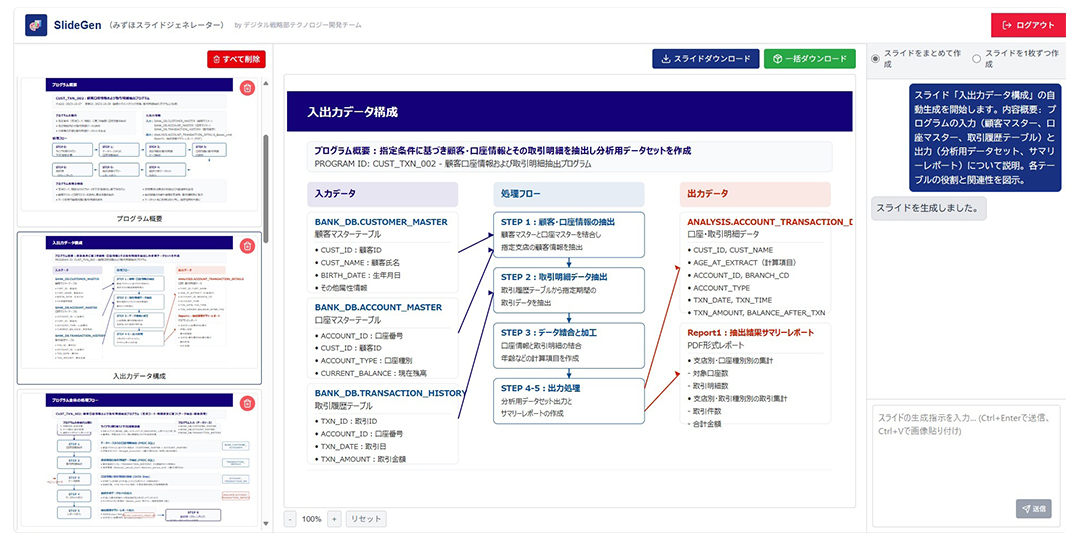Click the SlideGen logo icon
This screenshot has width=1078, height=540.
click(x=35, y=25)
